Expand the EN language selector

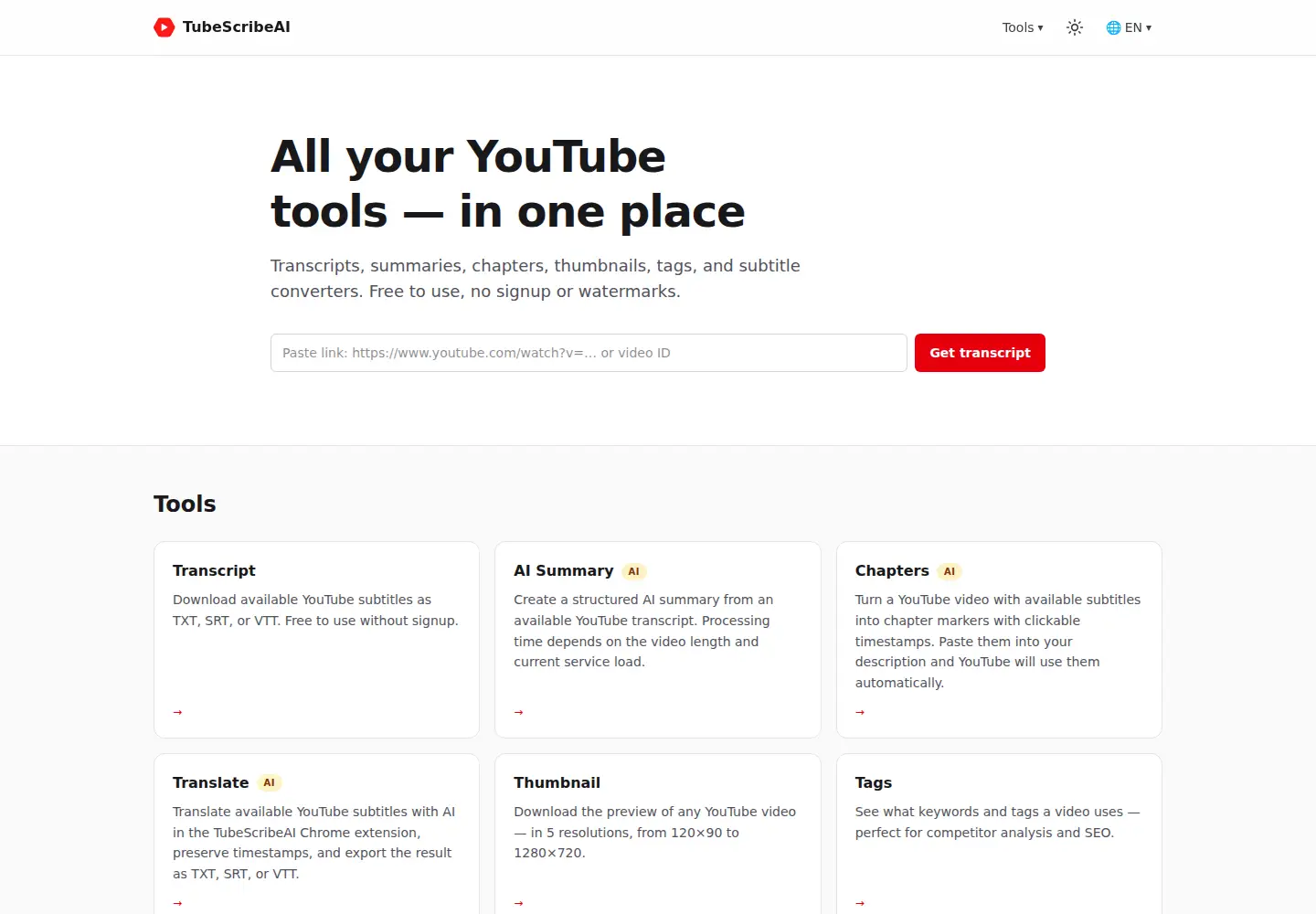[1129, 27]
